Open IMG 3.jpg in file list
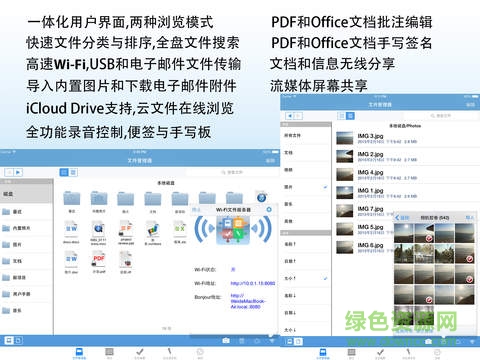The image size is (480, 360). coord(407,138)
